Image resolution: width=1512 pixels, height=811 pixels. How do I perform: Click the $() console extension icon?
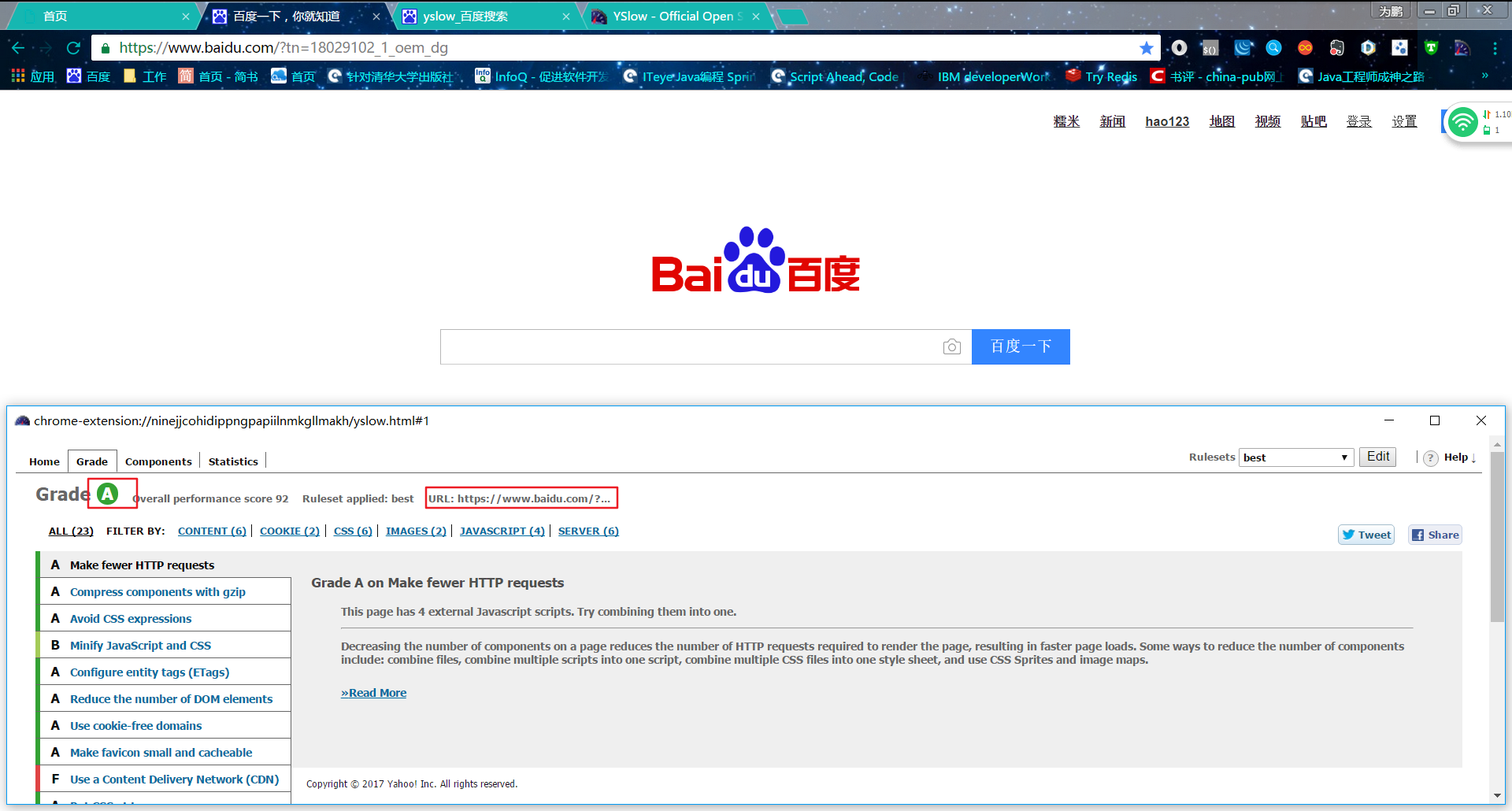point(1210,48)
